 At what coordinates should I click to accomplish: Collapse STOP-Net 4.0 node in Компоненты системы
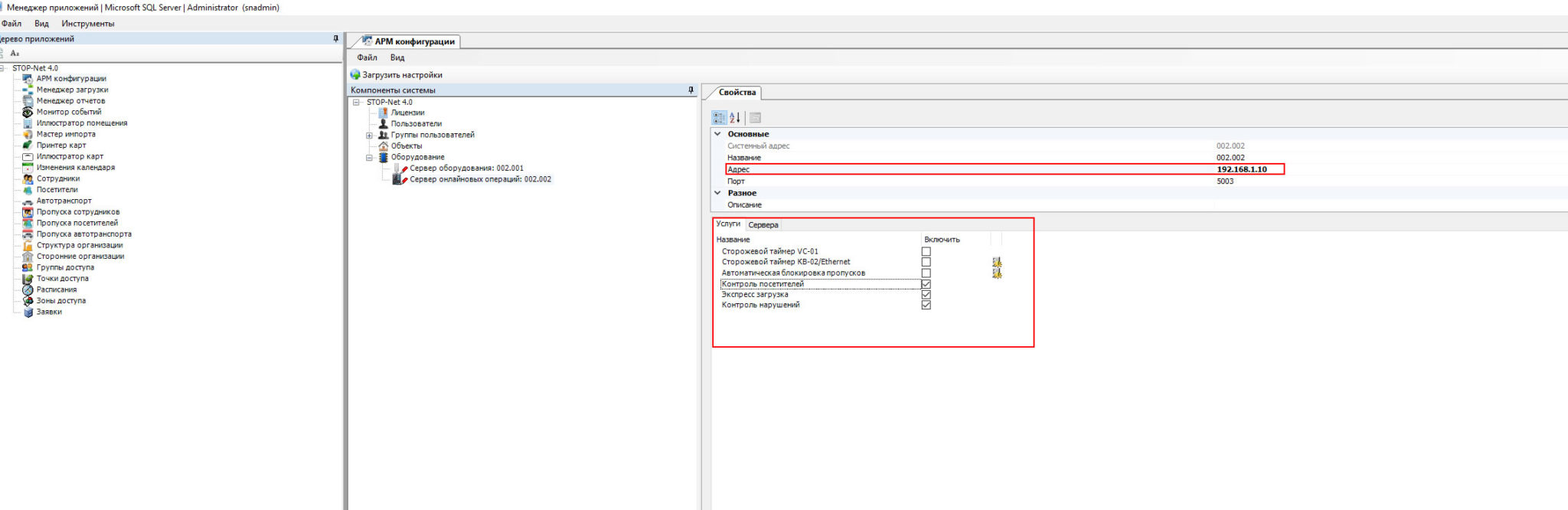(356, 103)
